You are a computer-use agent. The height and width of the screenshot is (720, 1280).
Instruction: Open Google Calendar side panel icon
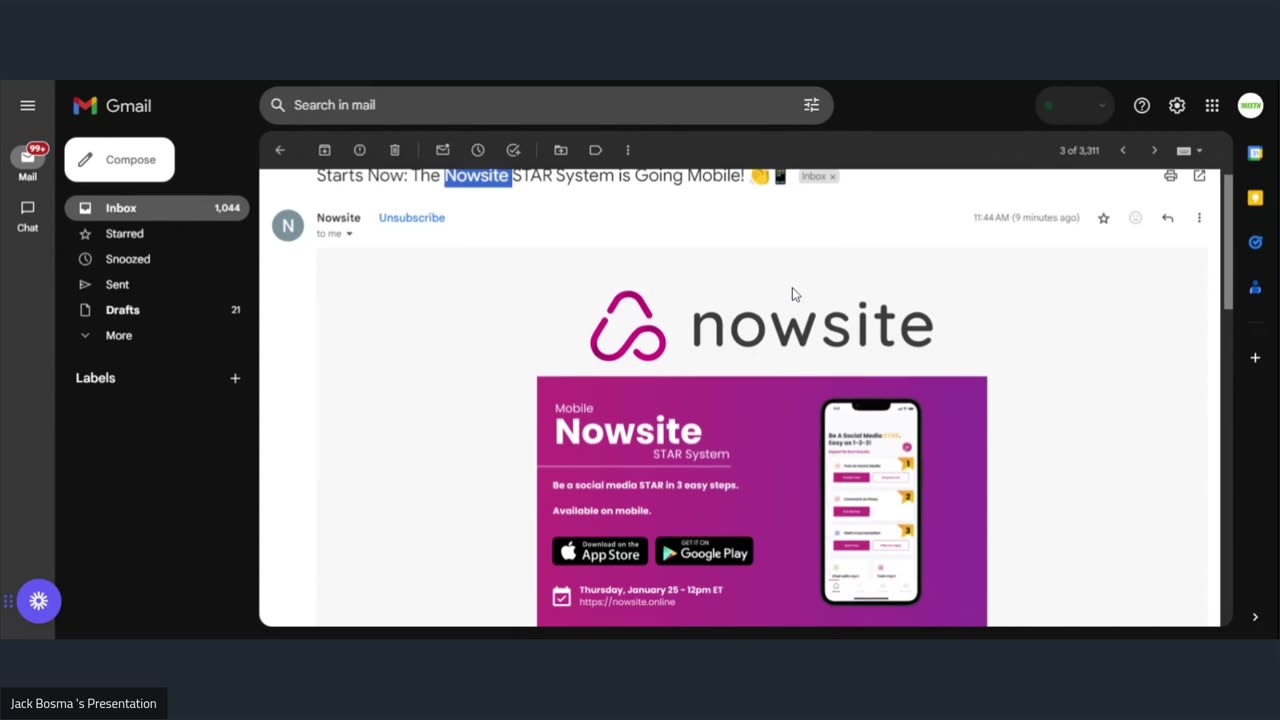[x=1255, y=153]
